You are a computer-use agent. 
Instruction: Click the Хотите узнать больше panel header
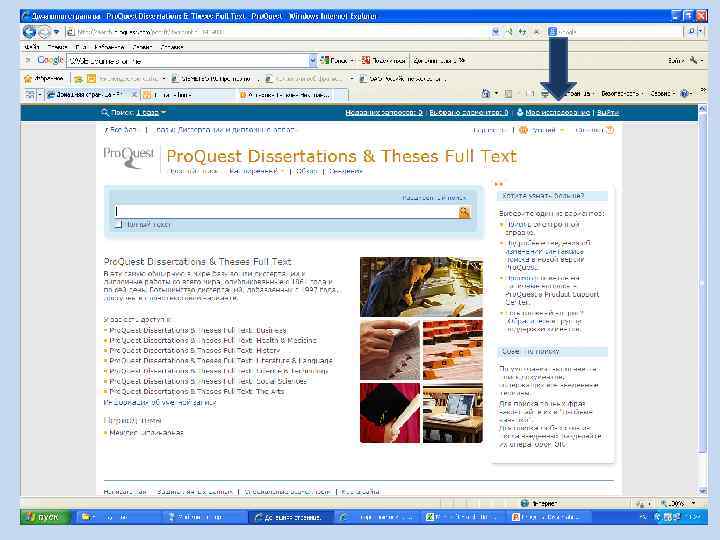tap(552, 196)
